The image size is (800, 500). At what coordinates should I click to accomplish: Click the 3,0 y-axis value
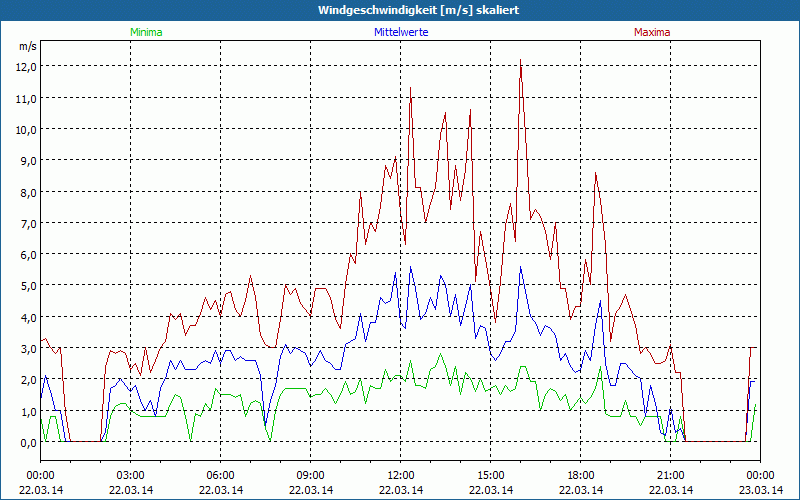click(x=29, y=348)
